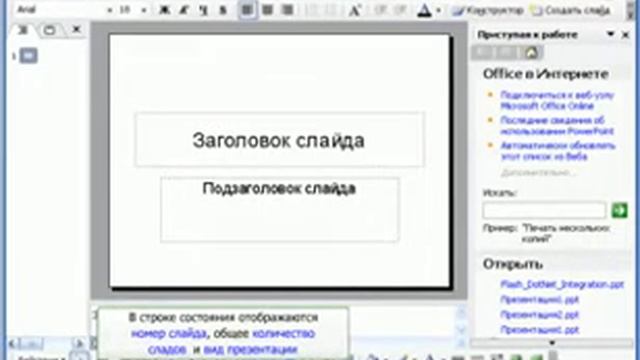The height and width of the screenshot is (360, 640).
Task: Click left arrow of slides pane scrollbar
Action: [x=12, y=344]
